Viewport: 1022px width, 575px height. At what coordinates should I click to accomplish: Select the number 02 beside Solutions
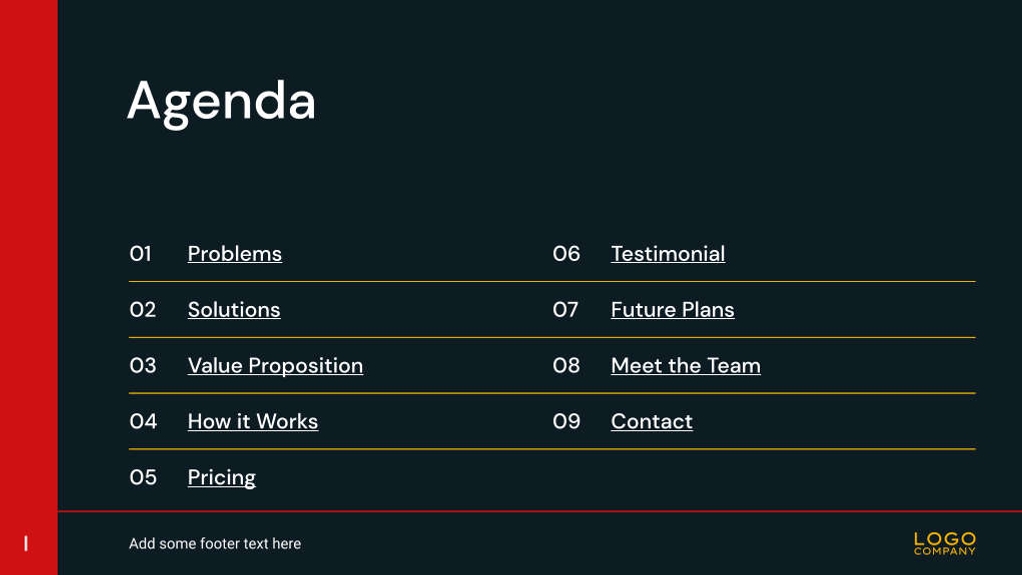143,310
